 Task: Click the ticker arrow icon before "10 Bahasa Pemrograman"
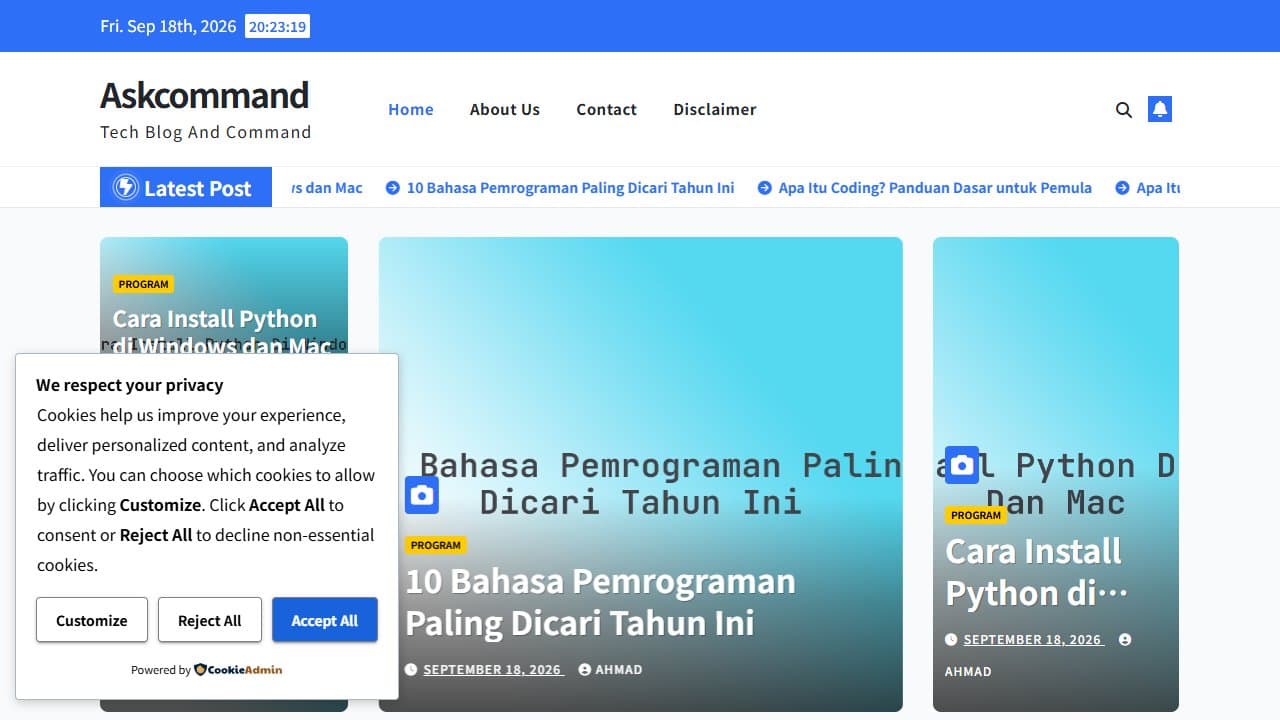coord(393,188)
